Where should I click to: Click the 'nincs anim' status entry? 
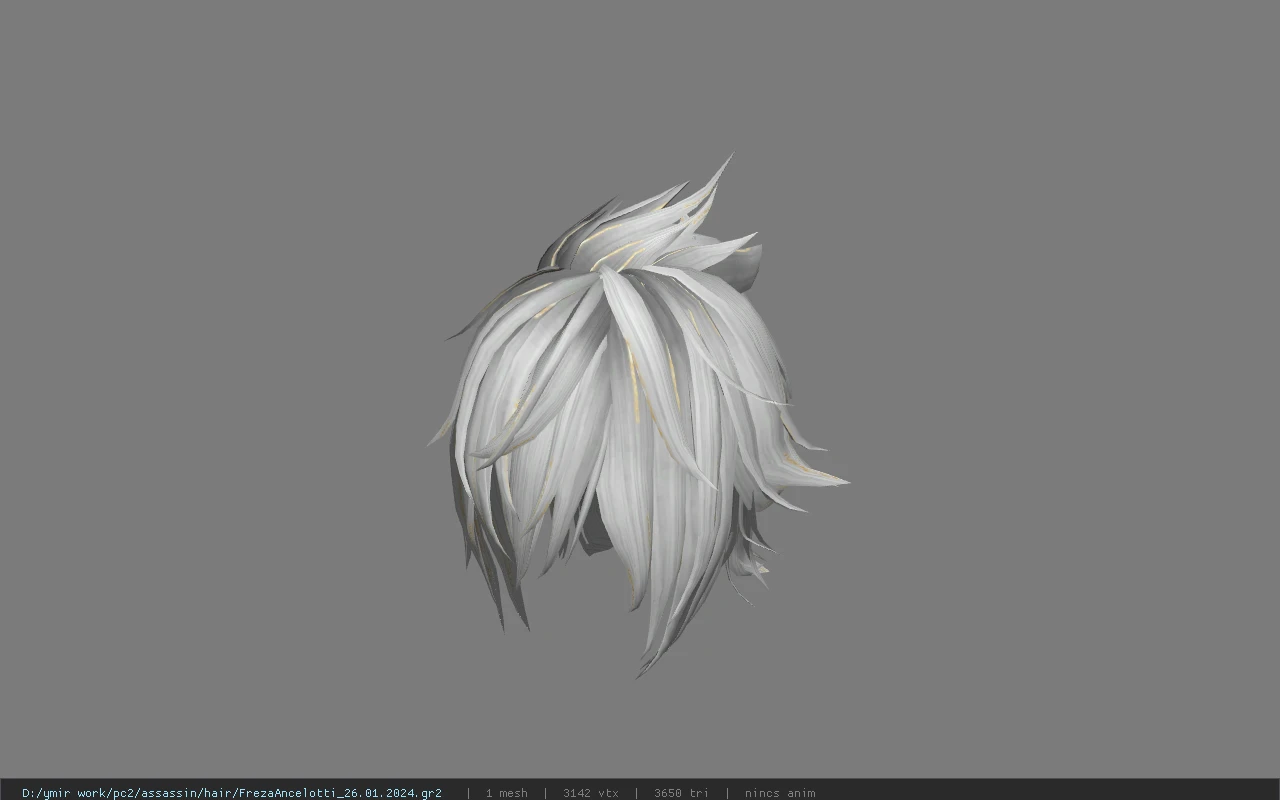779,792
